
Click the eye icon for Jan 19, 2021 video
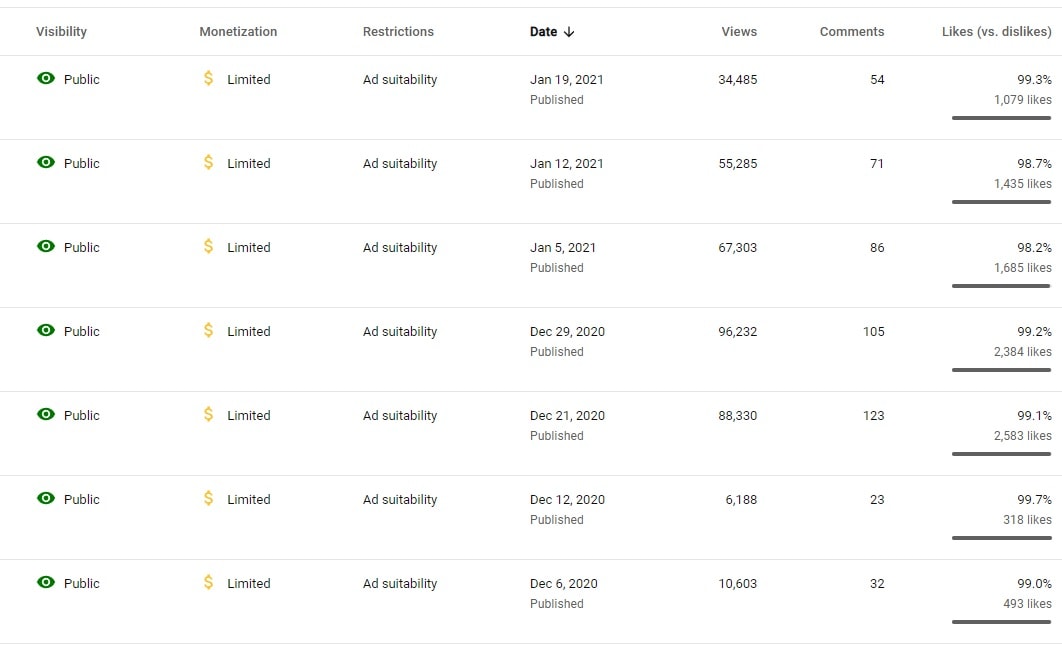click(x=45, y=79)
